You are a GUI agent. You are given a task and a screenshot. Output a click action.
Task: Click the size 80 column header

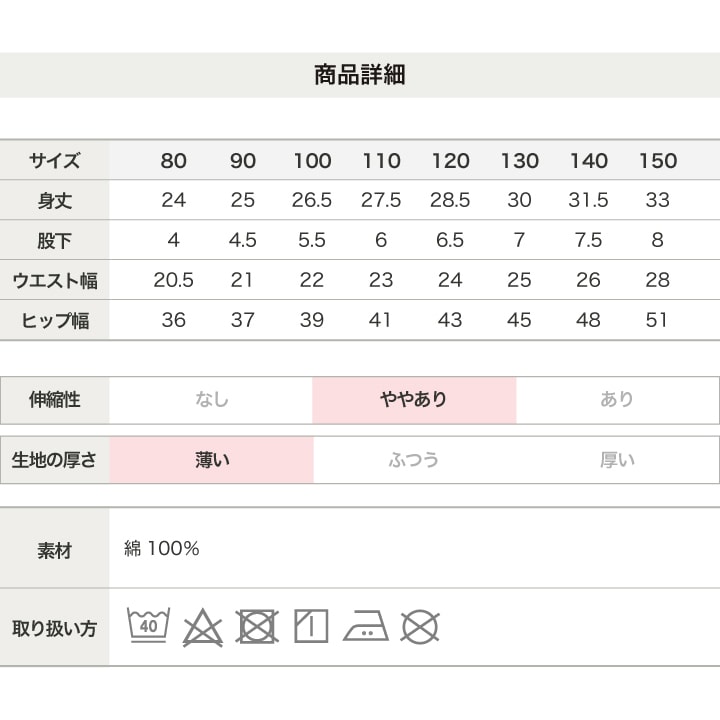pyautogui.click(x=173, y=161)
